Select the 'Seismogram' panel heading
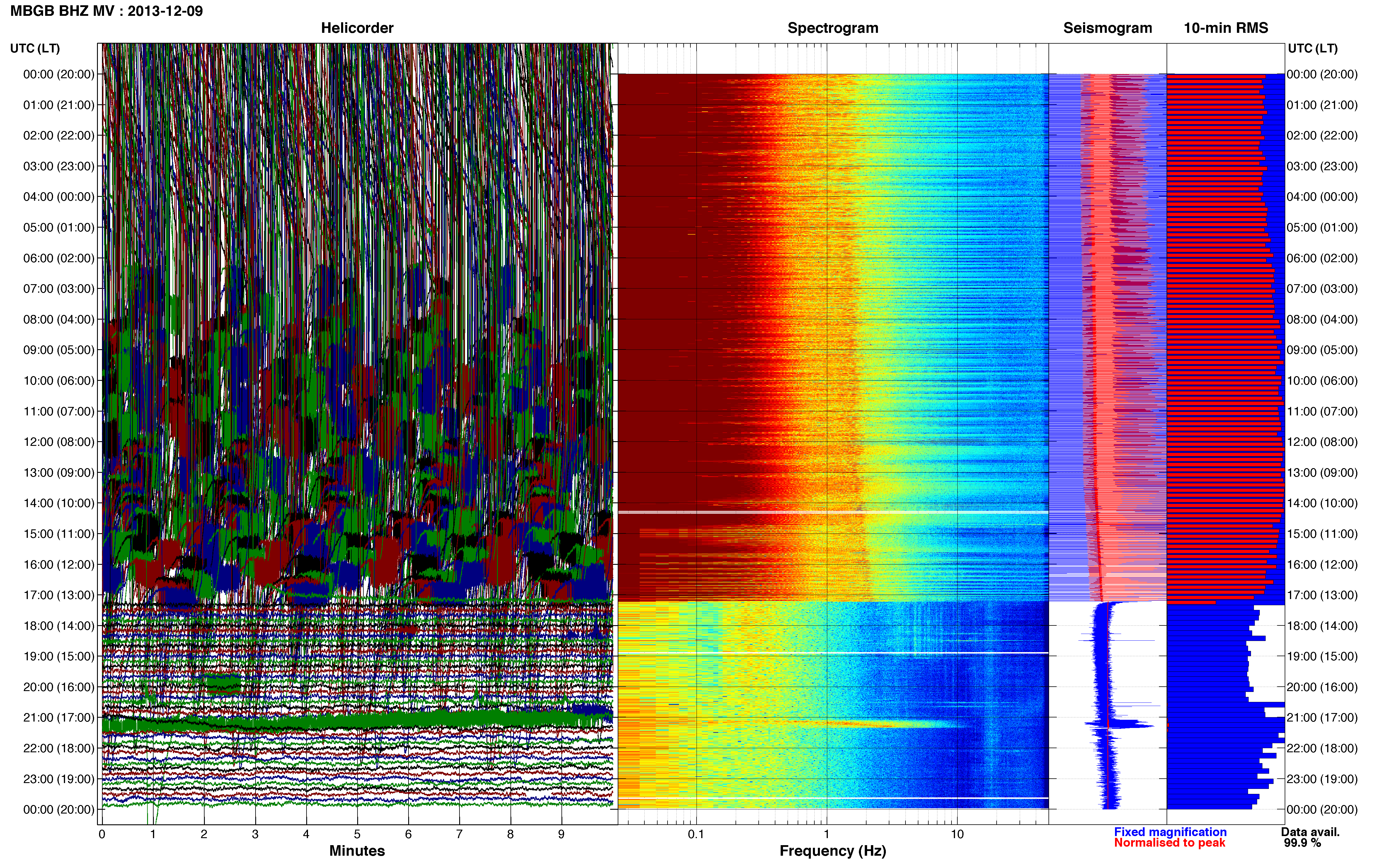The height and width of the screenshot is (868, 1389). (x=1108, y=28)
